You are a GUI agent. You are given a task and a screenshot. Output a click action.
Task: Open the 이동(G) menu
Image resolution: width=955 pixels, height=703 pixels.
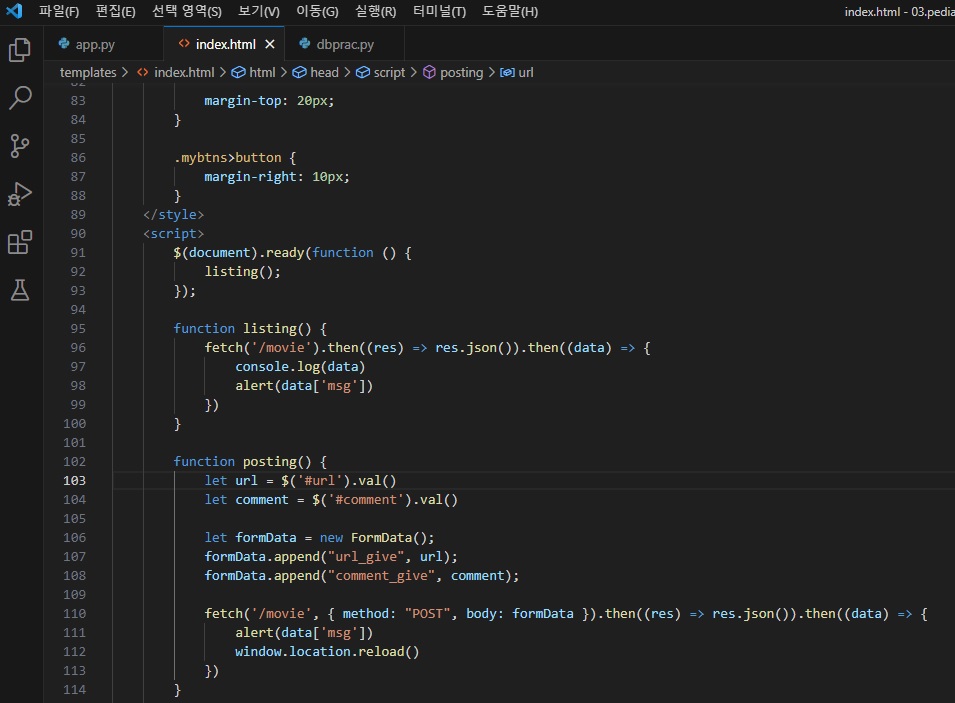click(x=317, y=12)
